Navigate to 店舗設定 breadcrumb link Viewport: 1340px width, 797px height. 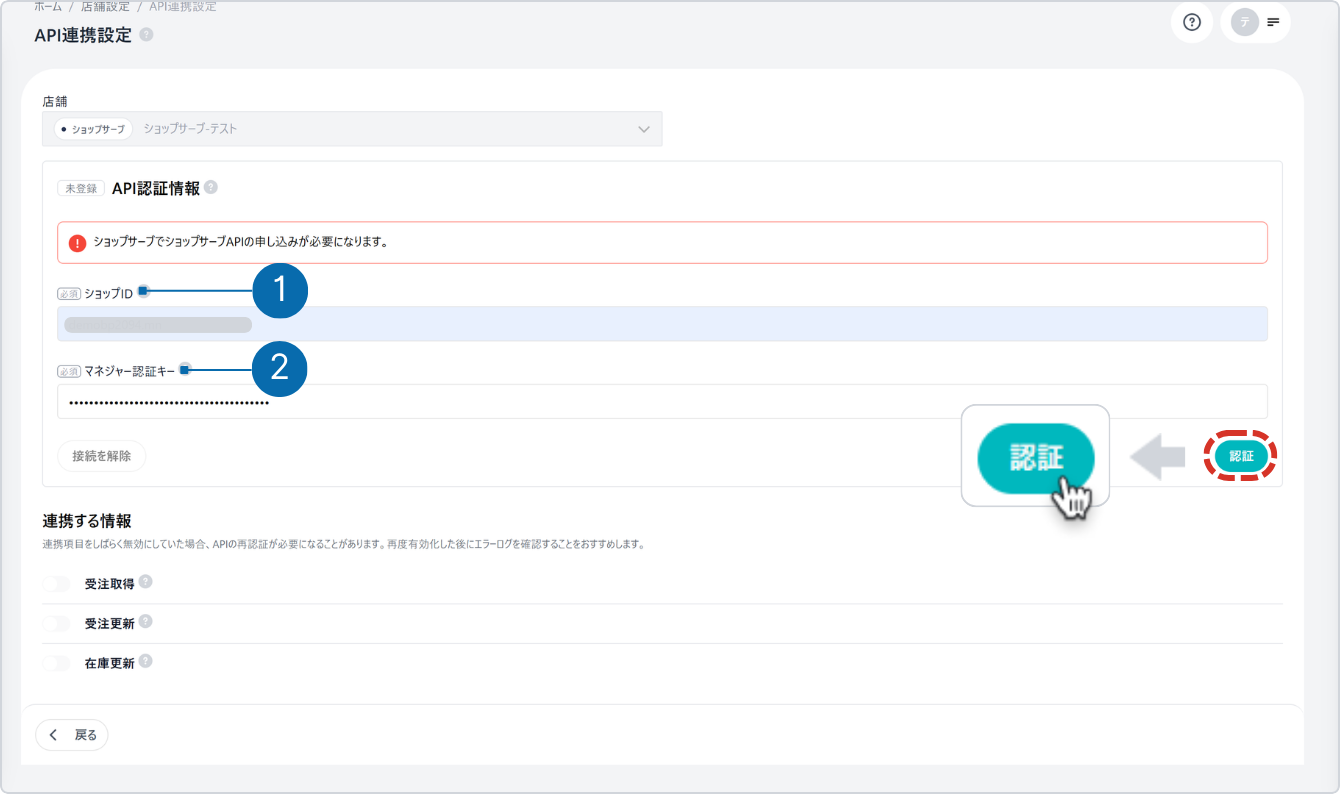point(105,6)
